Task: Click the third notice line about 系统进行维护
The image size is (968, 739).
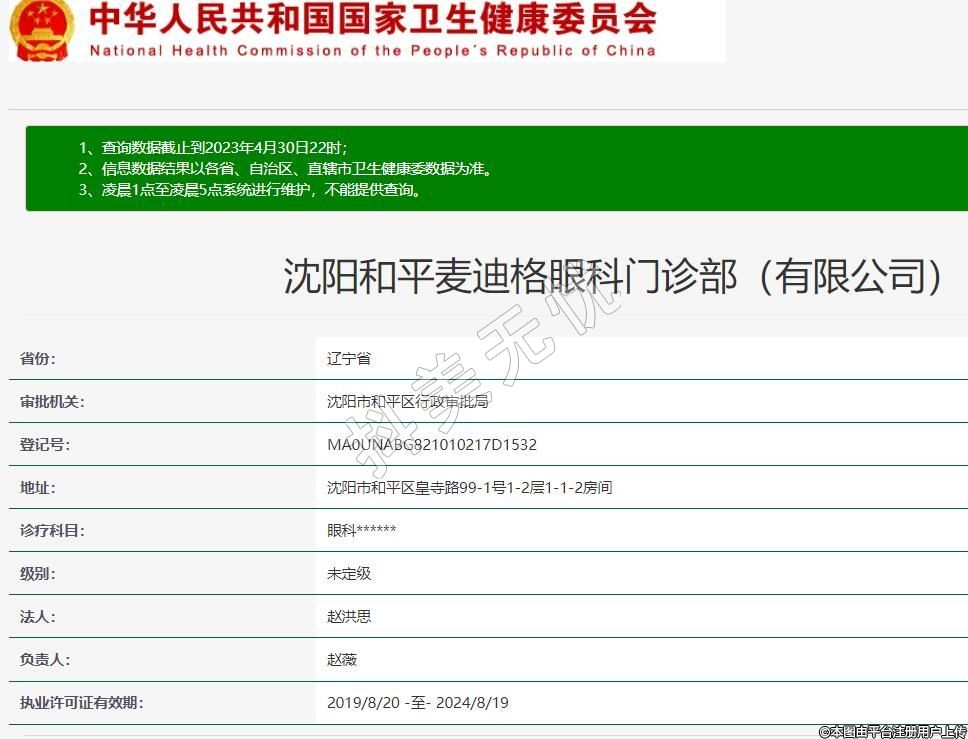Action: [250, 190]
